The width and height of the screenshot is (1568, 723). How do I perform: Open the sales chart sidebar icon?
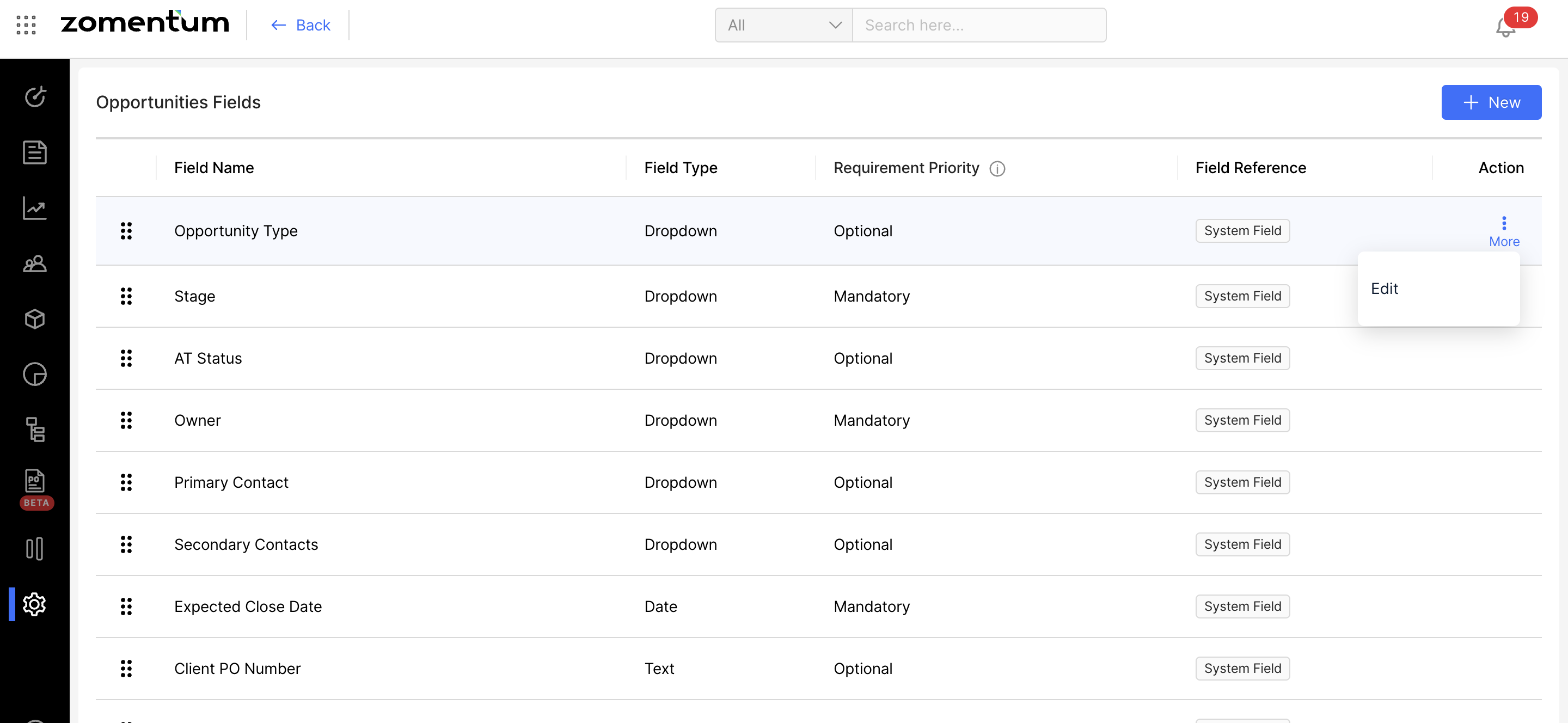(x=35, y=208)
